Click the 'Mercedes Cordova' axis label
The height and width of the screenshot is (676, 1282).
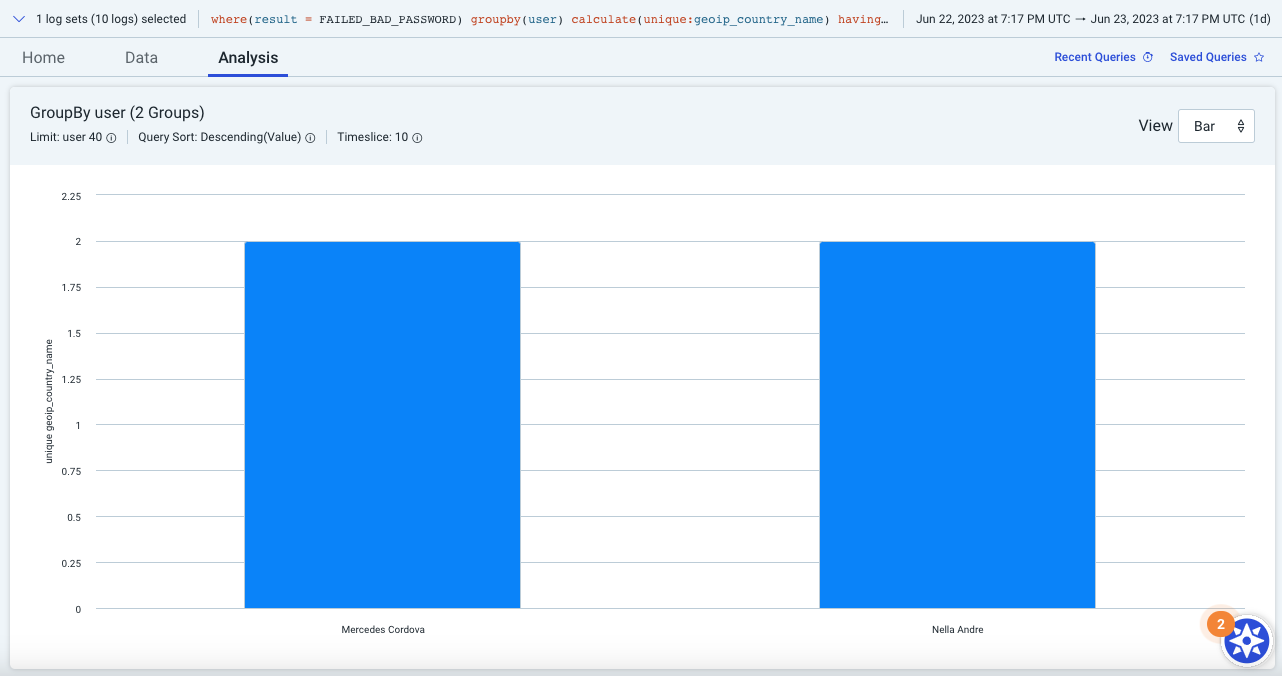382,630
